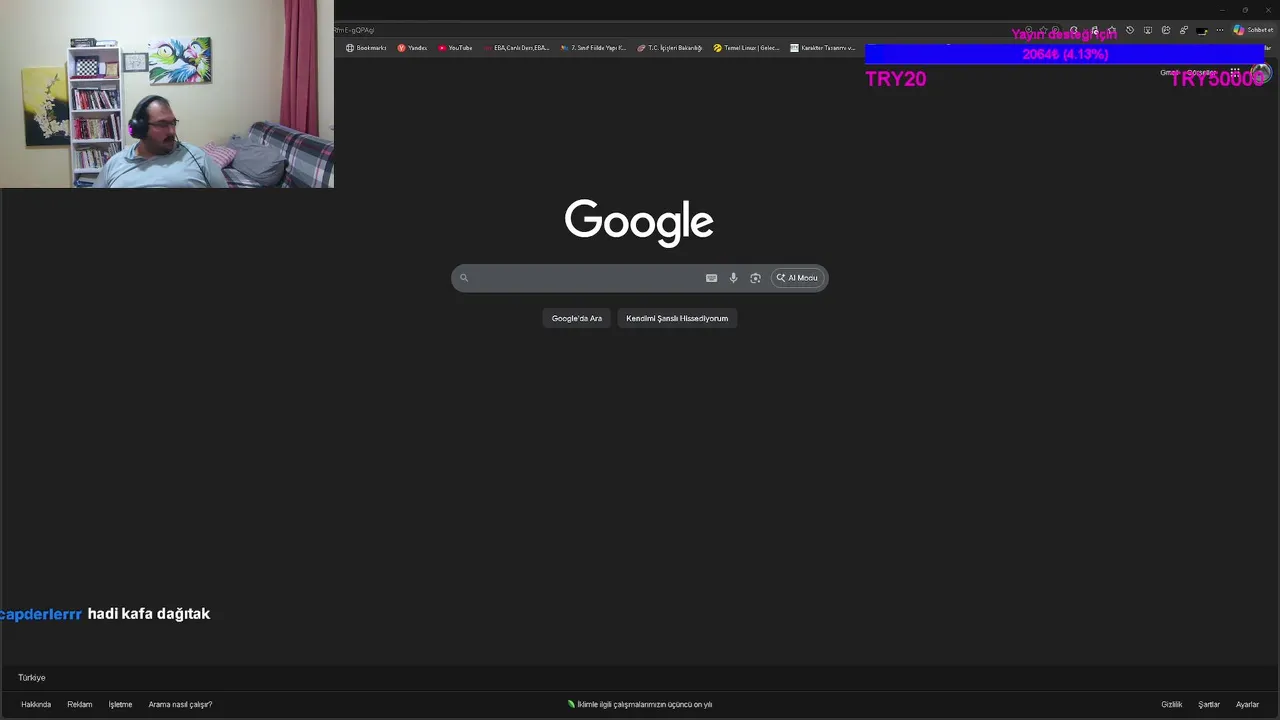Open the İklimle ilgili çalışmalarımızın link

(640, 704)
